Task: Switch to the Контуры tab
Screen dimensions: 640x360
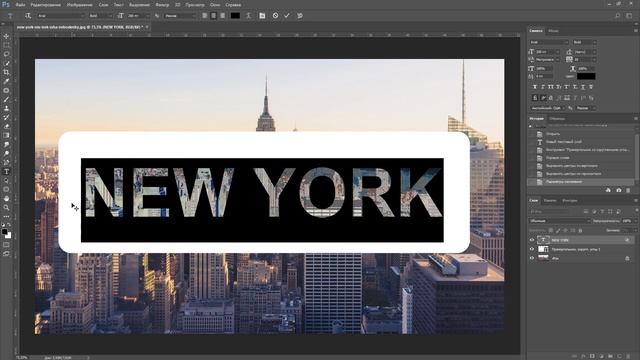Action: [569, 200]
